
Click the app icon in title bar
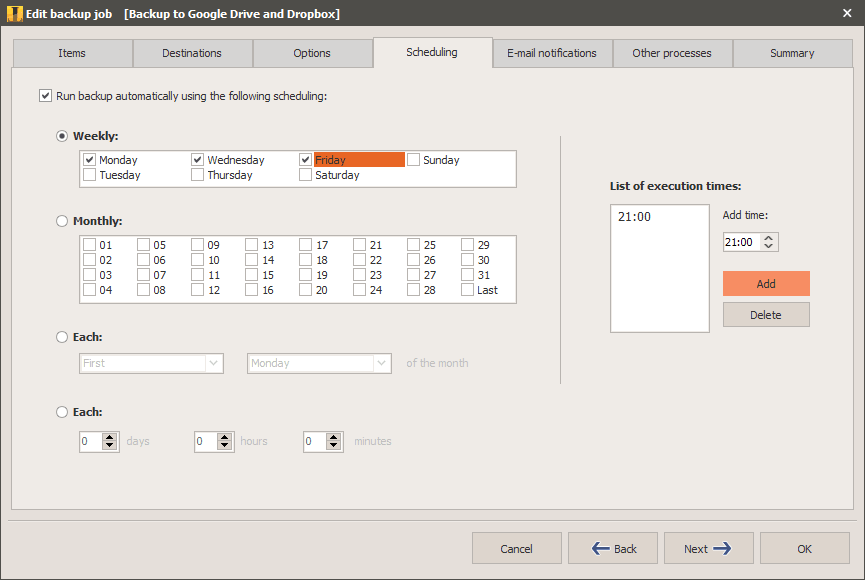14,14
